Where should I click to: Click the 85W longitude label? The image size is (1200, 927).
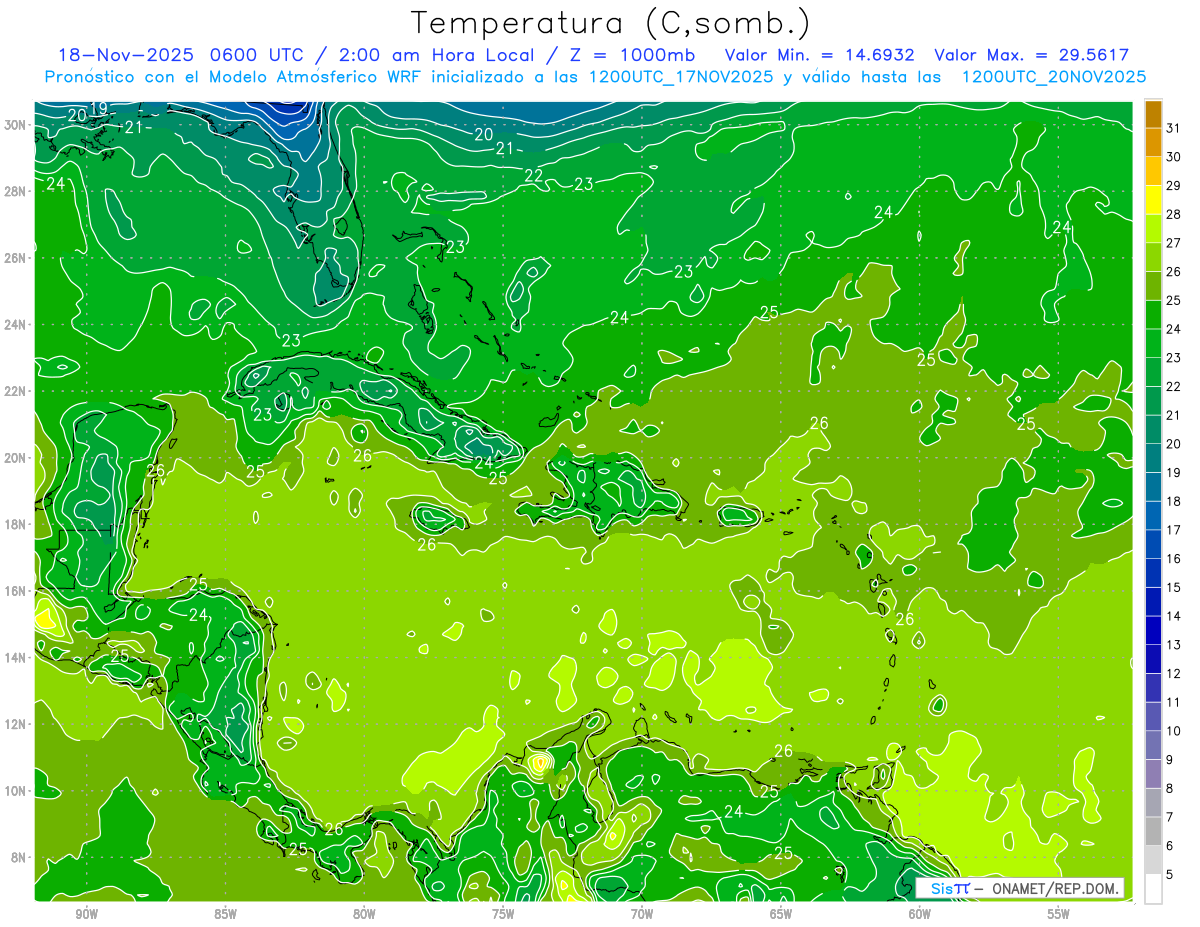pos(225,914)
